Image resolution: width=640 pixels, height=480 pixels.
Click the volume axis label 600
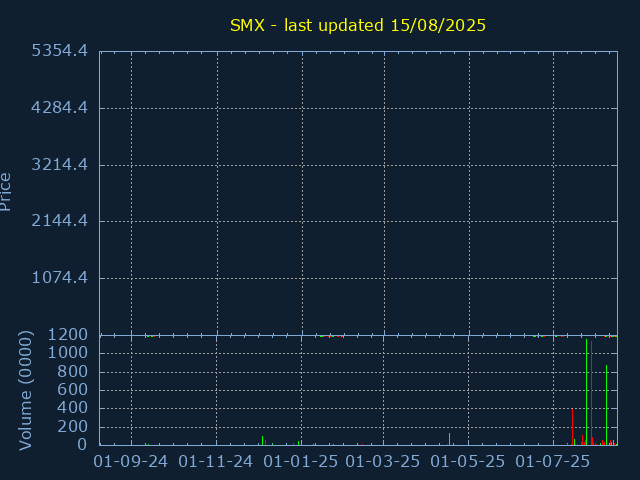(72, 389)
